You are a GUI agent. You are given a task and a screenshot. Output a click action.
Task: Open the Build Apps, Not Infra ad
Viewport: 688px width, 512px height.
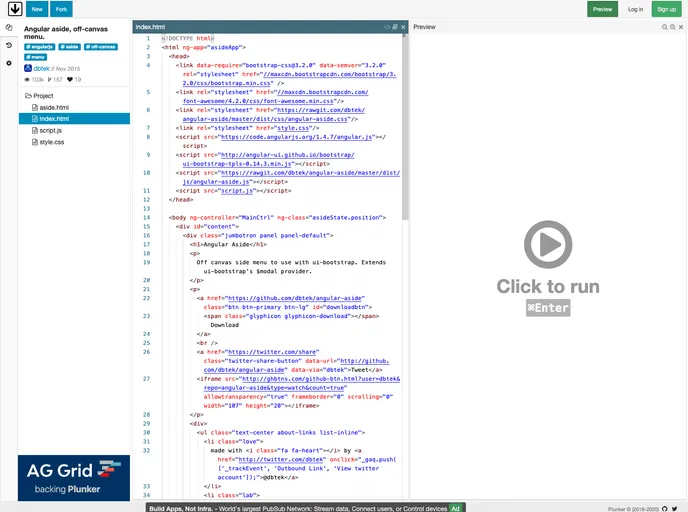[298, 508]
